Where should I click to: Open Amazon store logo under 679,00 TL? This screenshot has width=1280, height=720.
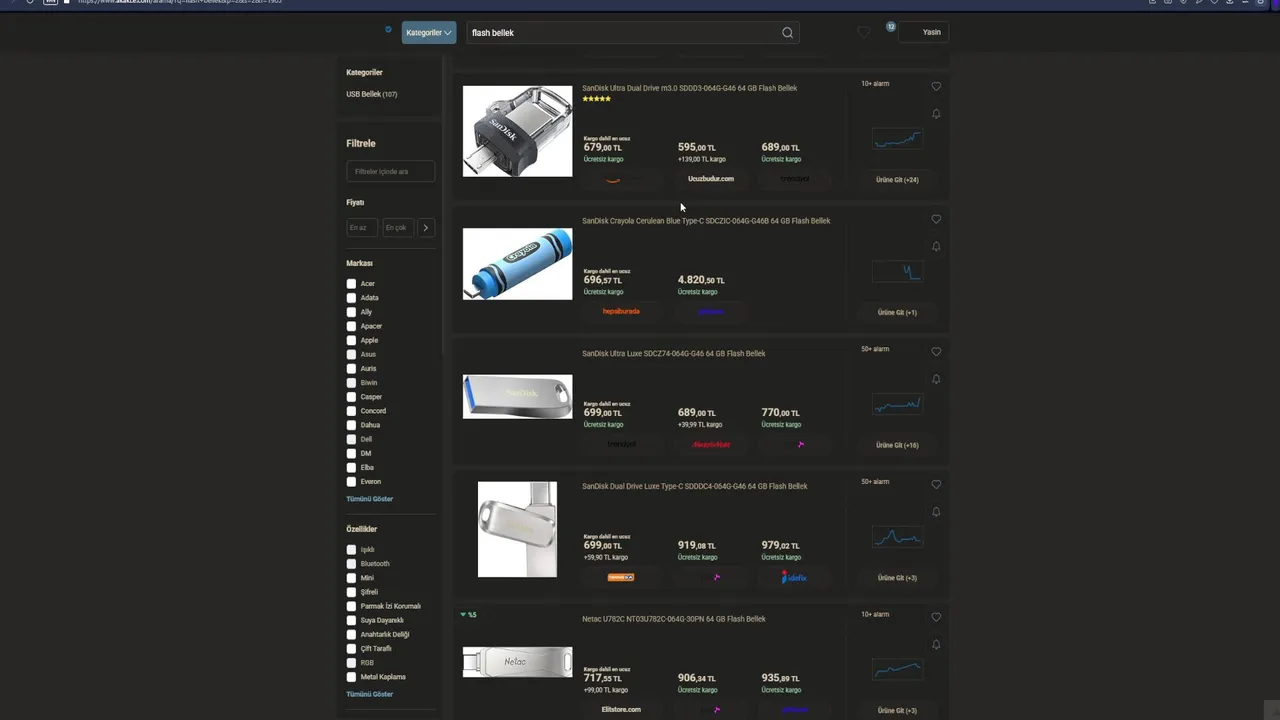[613, 180]
